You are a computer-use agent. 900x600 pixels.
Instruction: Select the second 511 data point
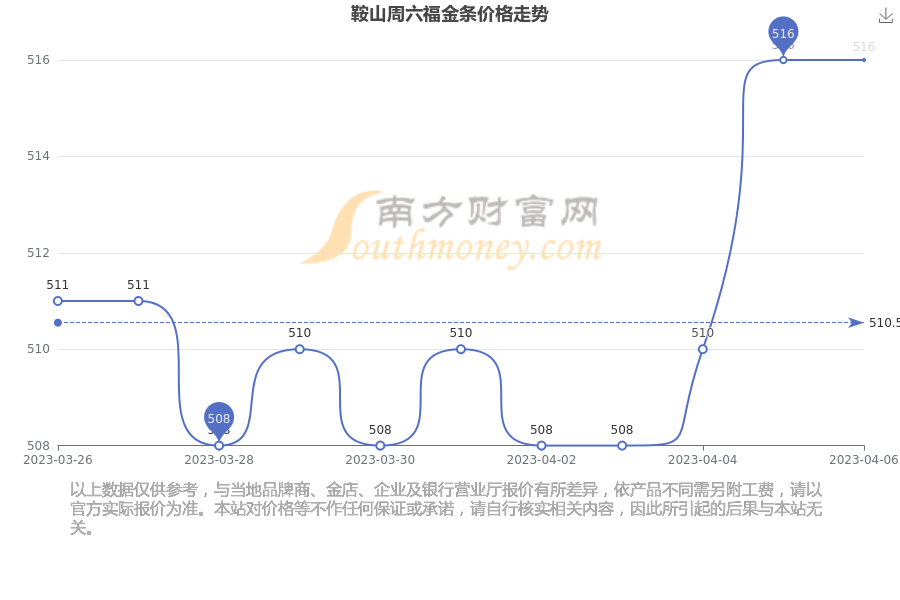(138, 301)
